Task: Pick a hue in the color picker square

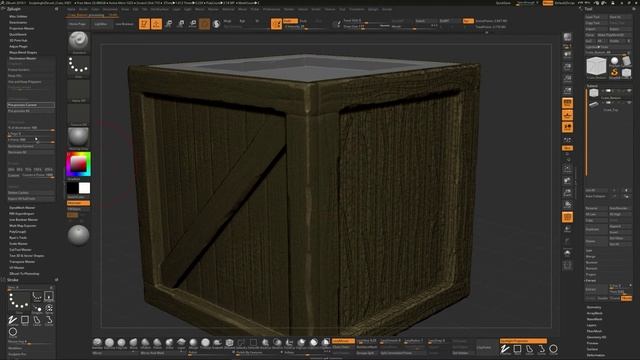Action: tap(78, 164)
